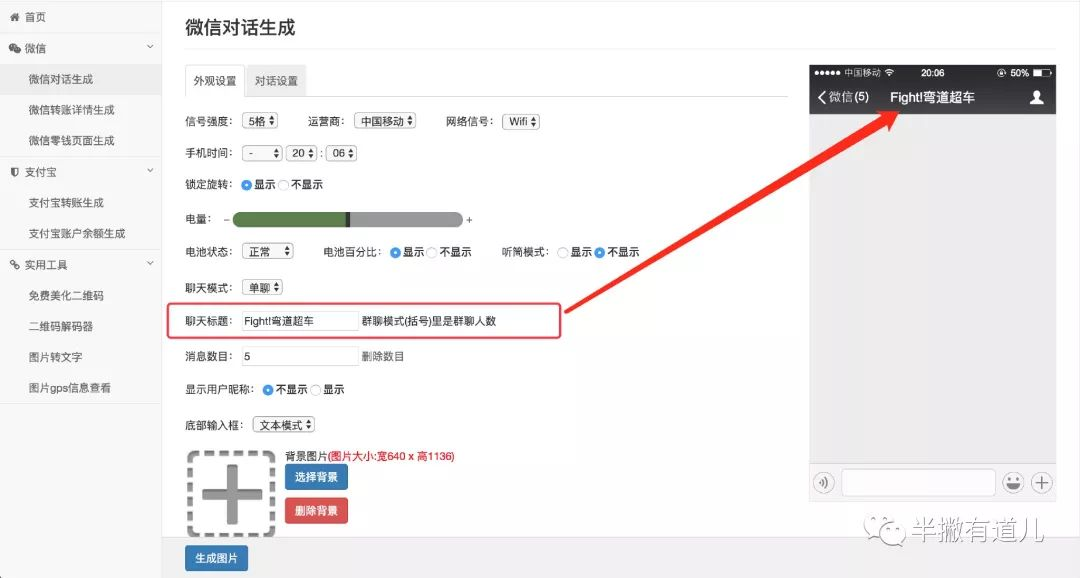Viewport: 1080px width, 578px height.
Task: Click the plus icon in the phone chat bar
Action: point(1042,483)
